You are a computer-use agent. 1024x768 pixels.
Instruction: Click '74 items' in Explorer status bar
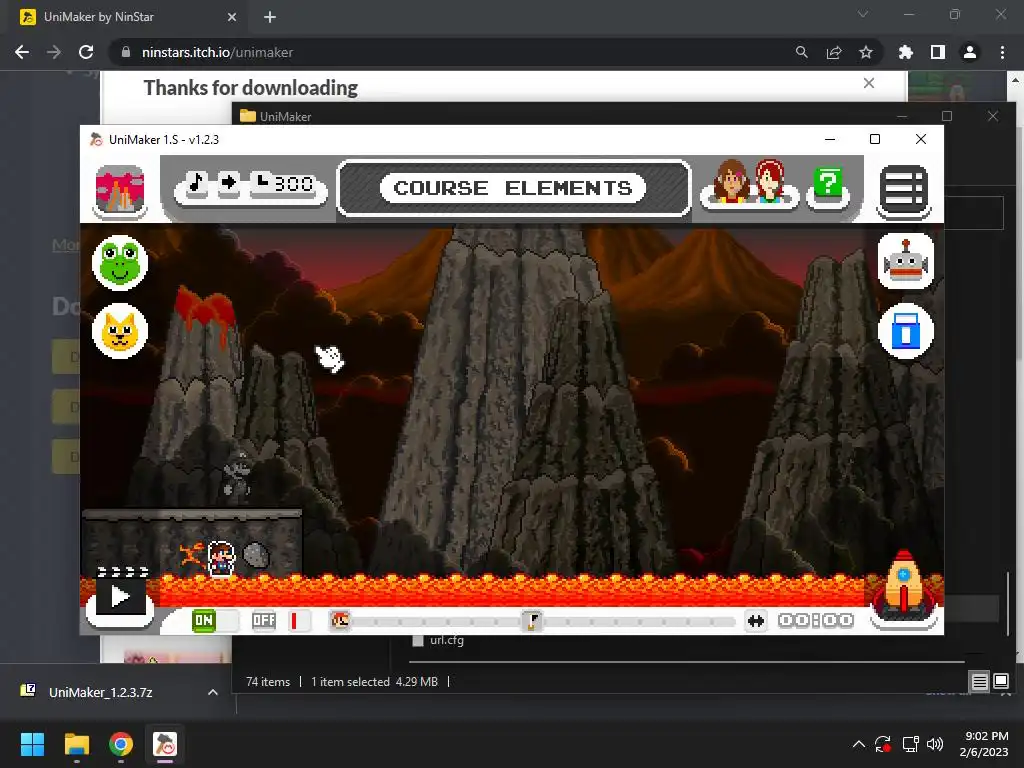click(268, 682)
